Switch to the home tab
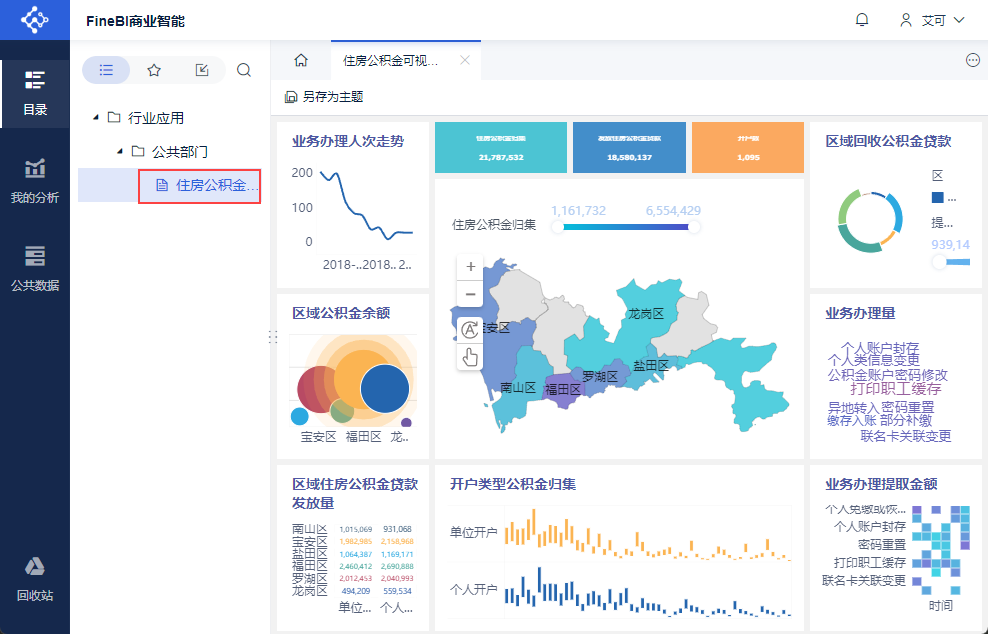This screenshot has width=988, height=634. [300, 60]
